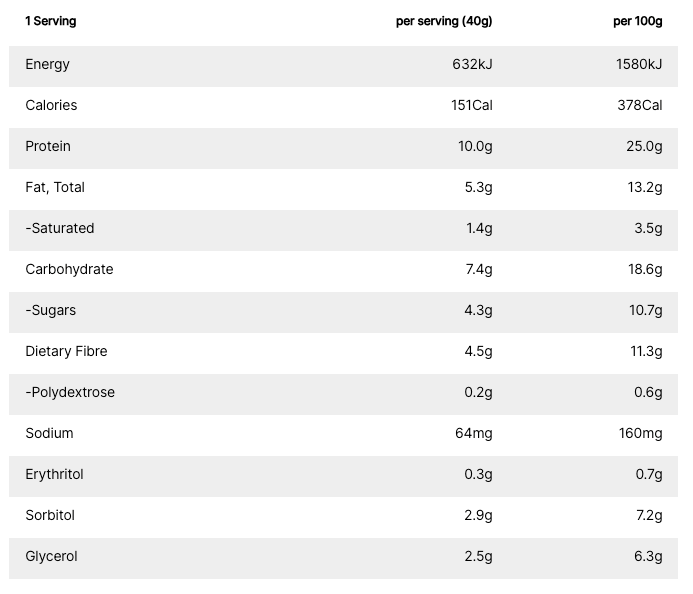Click the 632kJ energy value
This screenshot has height=594, width=693.
click(472, 64)
